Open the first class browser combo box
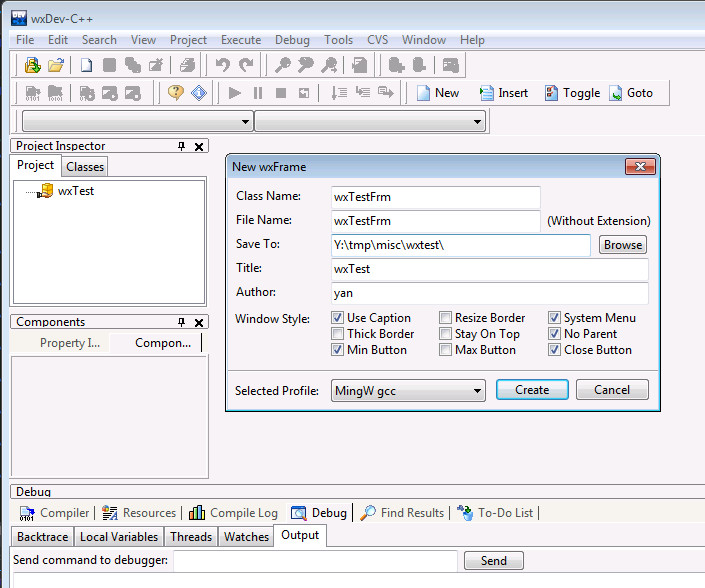Screen dimensions: 705x588 click(137, 121)
